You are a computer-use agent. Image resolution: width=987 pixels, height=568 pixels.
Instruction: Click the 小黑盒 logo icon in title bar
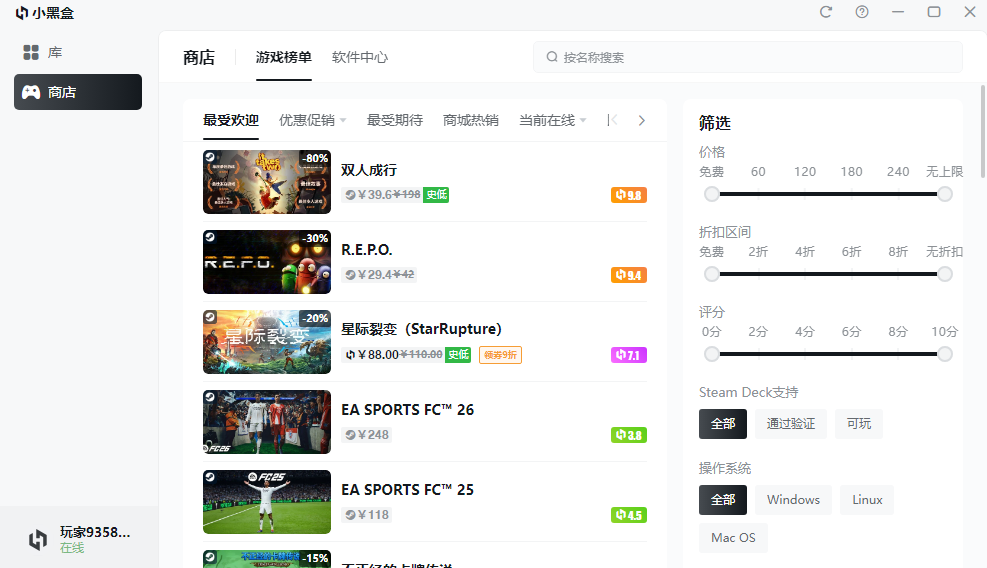[22, 13]
